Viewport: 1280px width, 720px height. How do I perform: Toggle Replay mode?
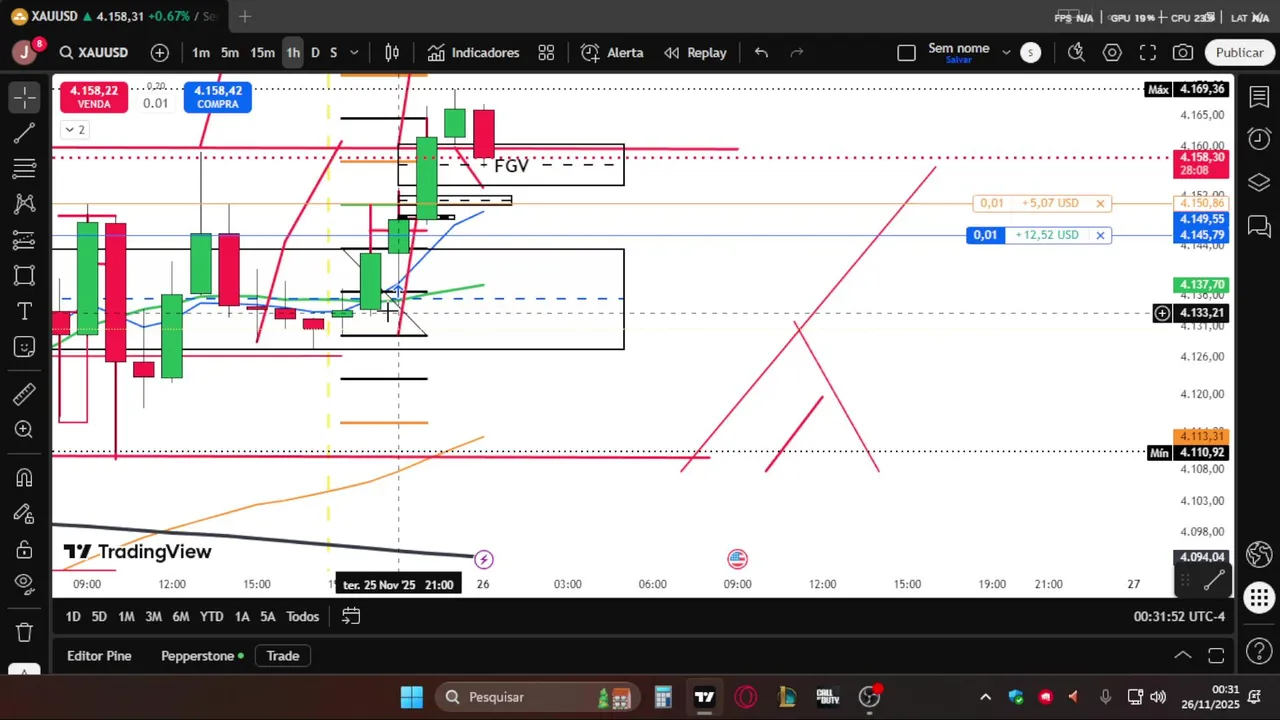tap(695, 53)
